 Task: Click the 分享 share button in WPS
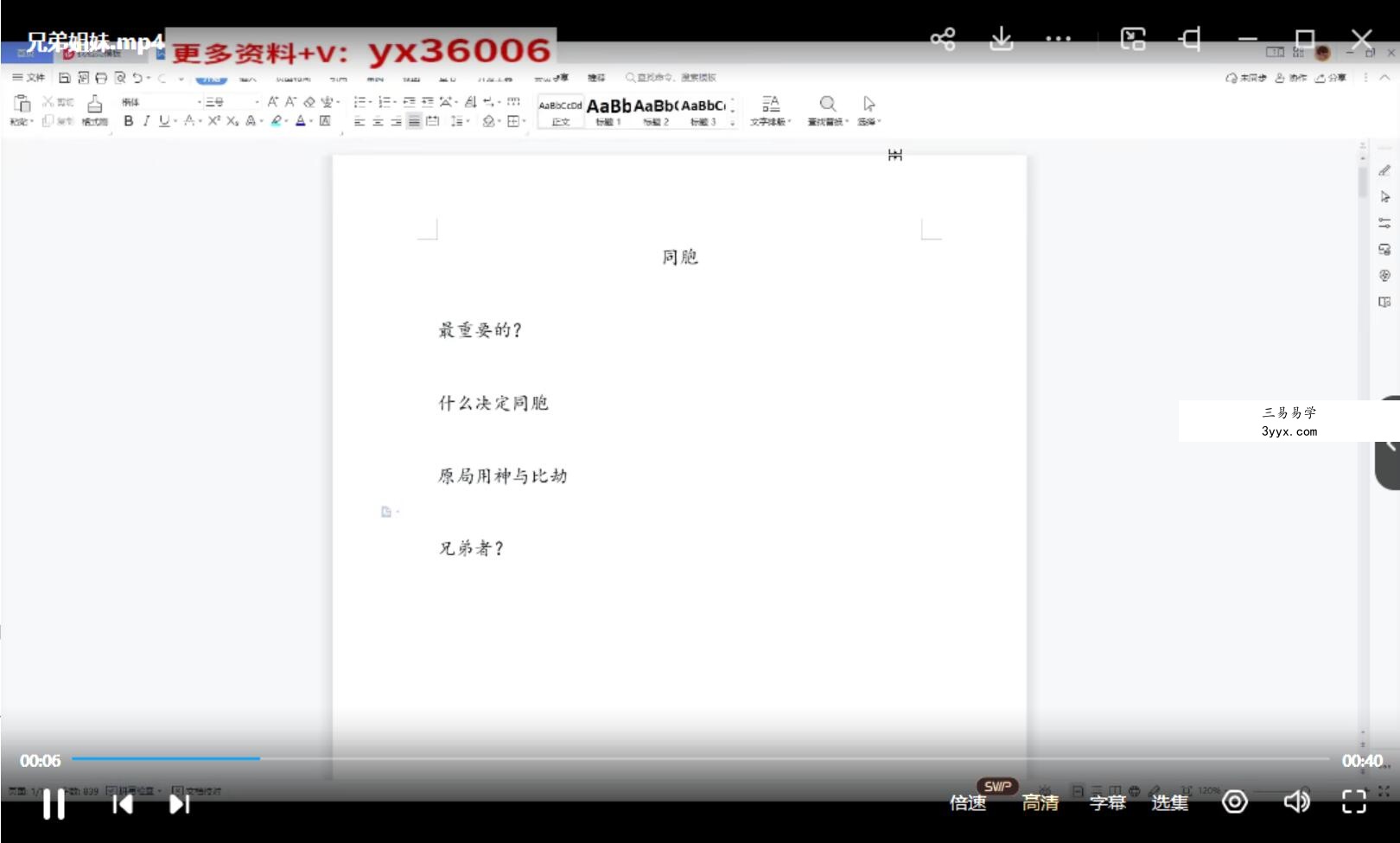tap(1331, 78)
